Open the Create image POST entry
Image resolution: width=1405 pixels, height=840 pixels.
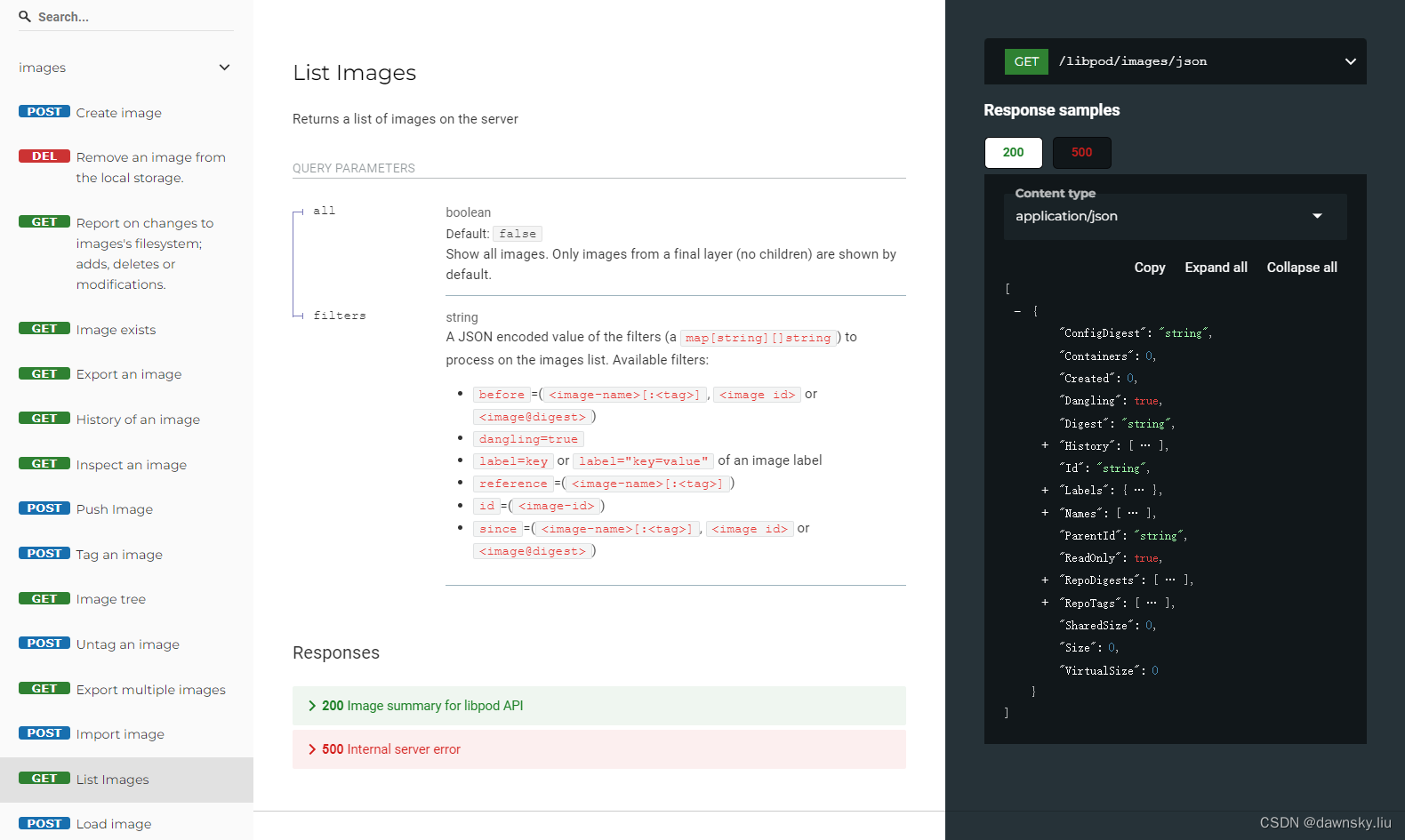pyautogui.click(x=126, y=113)
